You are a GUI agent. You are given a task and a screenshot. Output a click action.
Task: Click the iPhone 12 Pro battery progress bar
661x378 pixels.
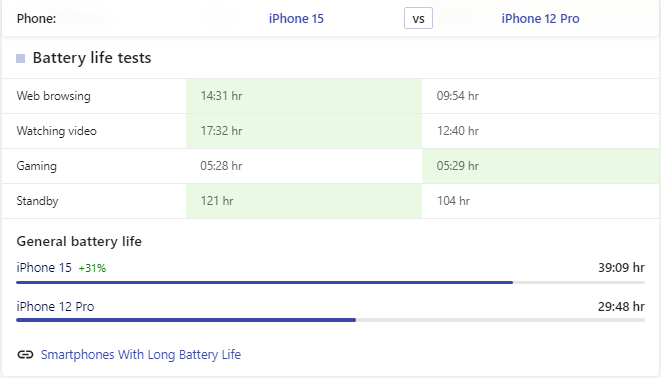point(330,320)
